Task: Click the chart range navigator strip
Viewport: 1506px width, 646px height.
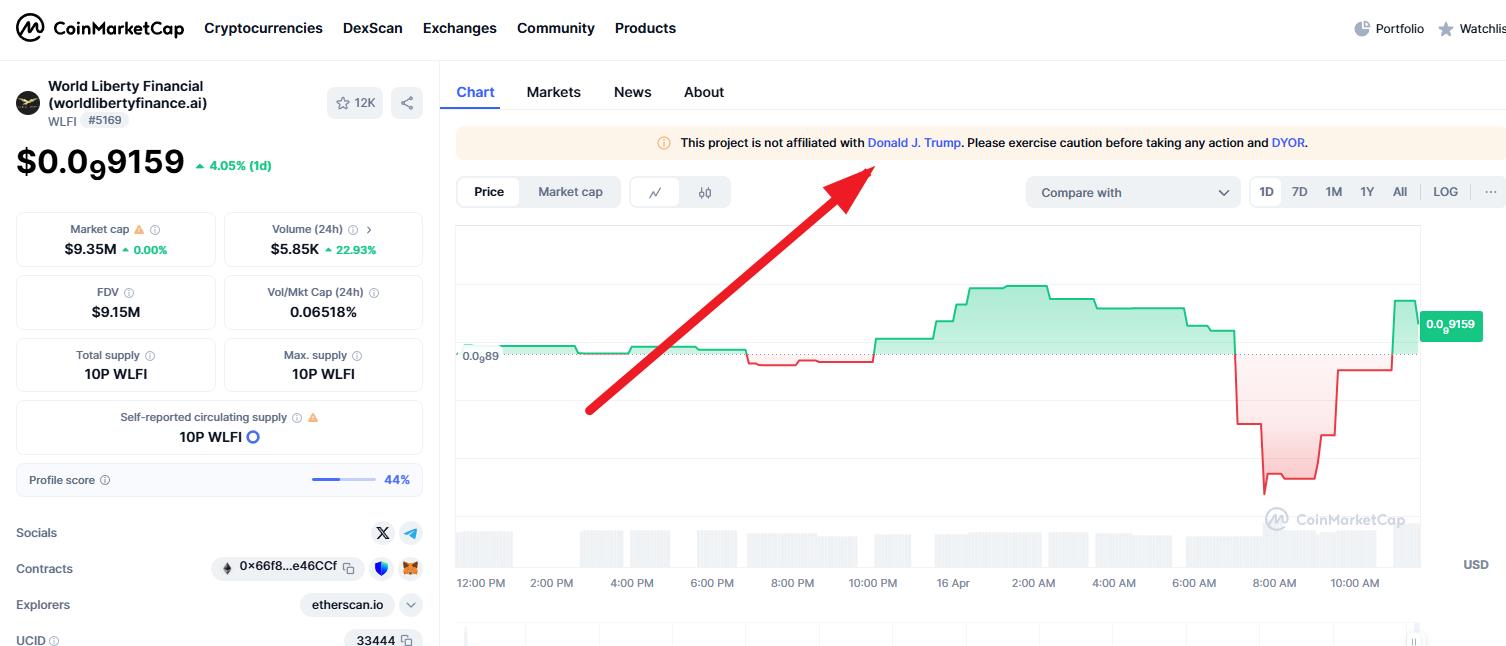Action: click(x=938, y=636)
